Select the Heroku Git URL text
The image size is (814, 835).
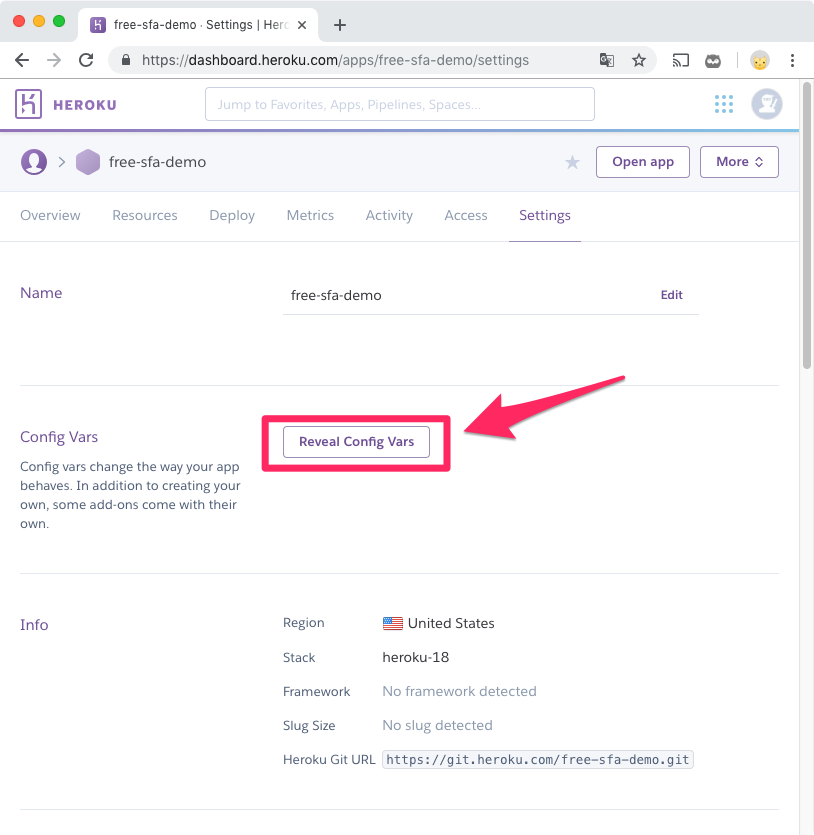538,760
